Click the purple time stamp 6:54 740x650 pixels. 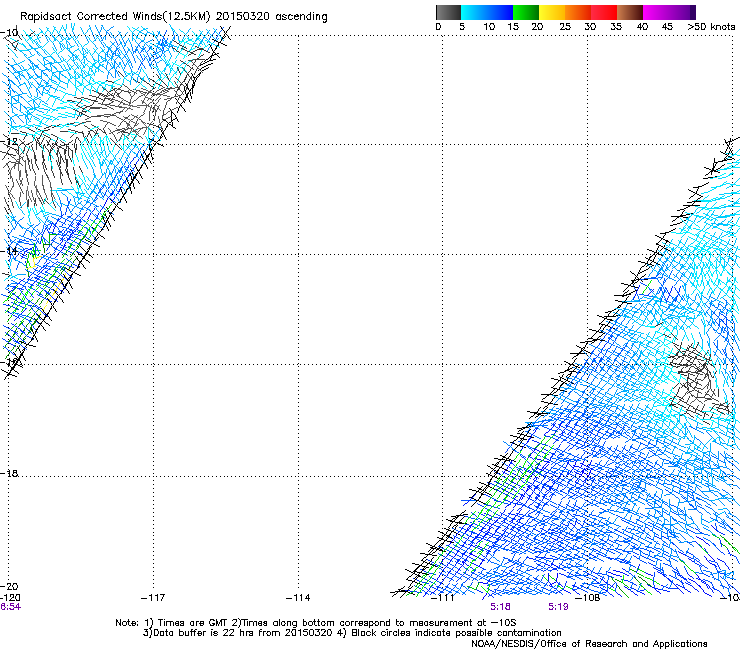point(10,607)
